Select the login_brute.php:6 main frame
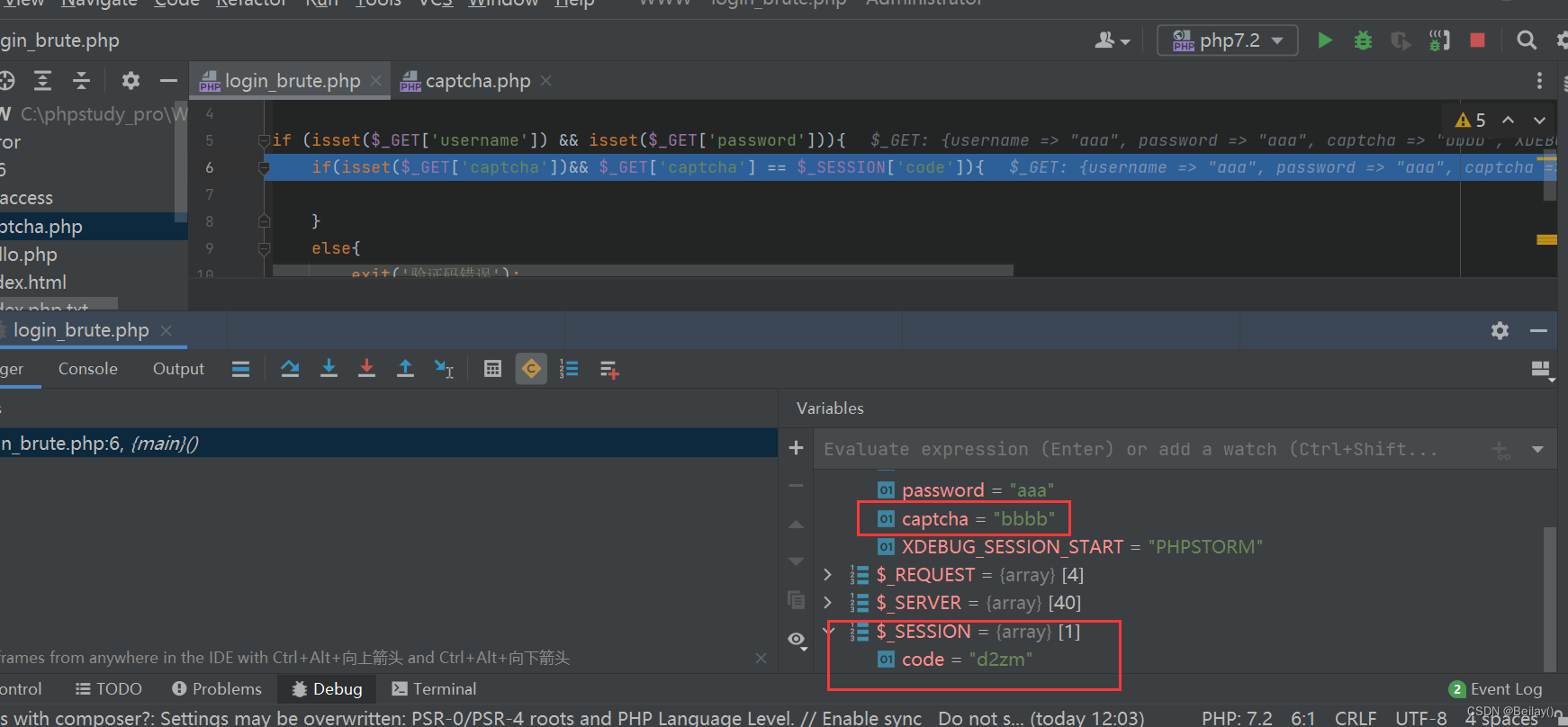The height and width of the screenshot is (727, 1568). [x=388, y=443]
